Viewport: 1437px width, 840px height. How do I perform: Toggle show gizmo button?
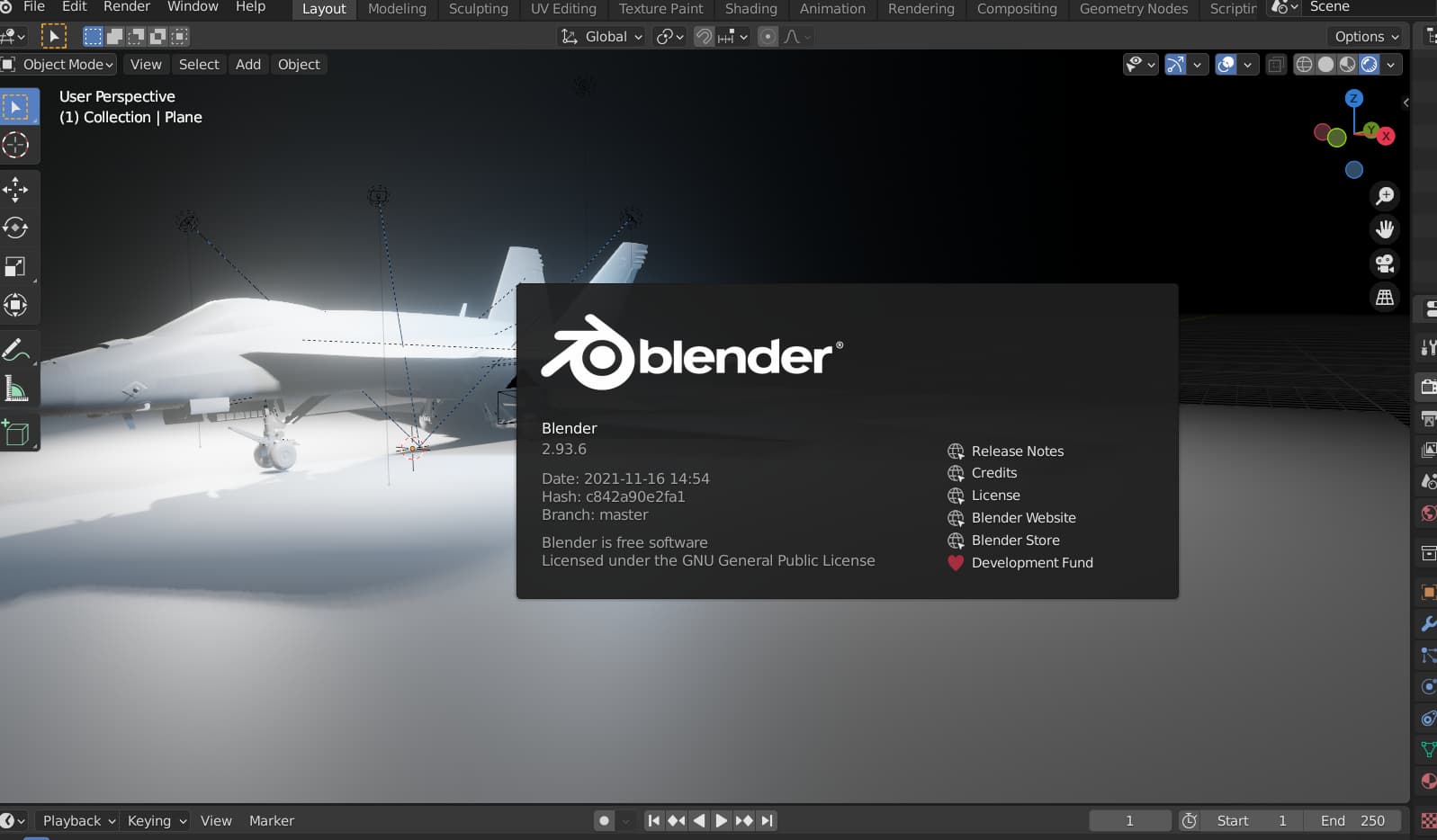pyautogui.click(x=1175, y=65)
